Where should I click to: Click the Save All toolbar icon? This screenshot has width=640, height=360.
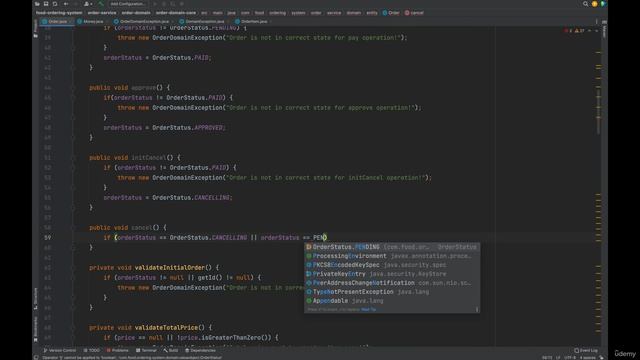(46, 4)
